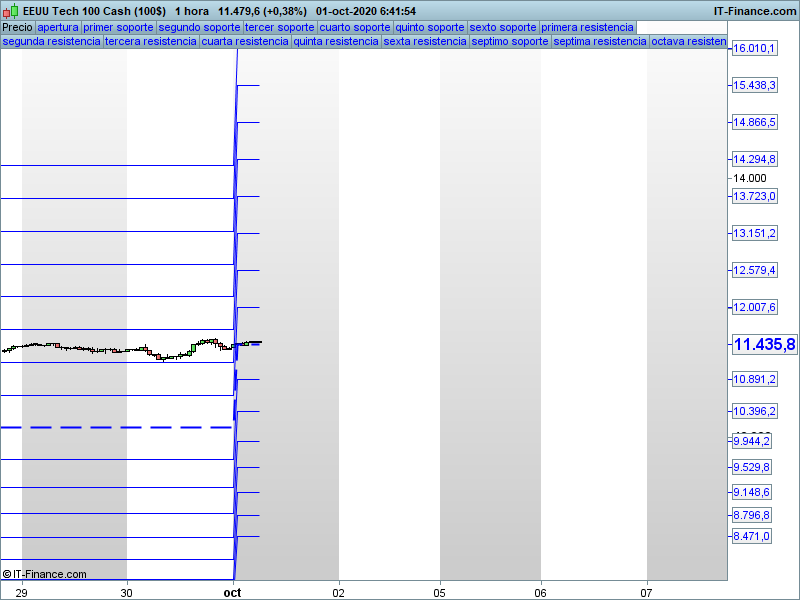Click the 29 date on time axis
The width and height of the screenshot is (800, 600).
point(21,593)
